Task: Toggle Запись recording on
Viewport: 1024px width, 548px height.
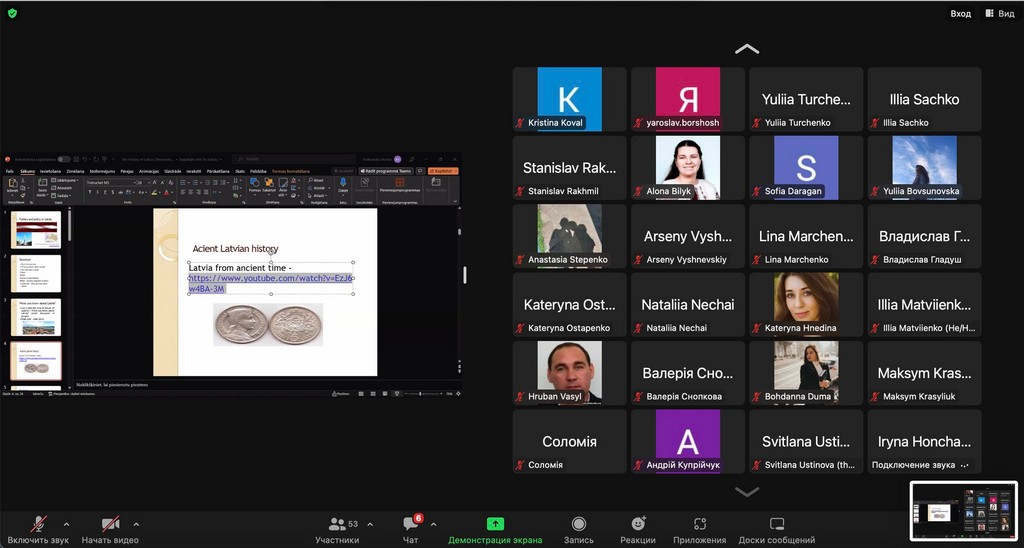Action: 578,530
